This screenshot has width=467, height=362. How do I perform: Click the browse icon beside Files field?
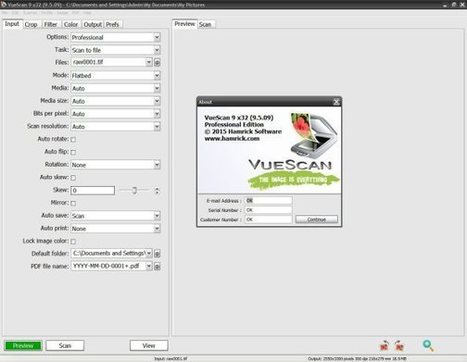[x=157, y=62]
